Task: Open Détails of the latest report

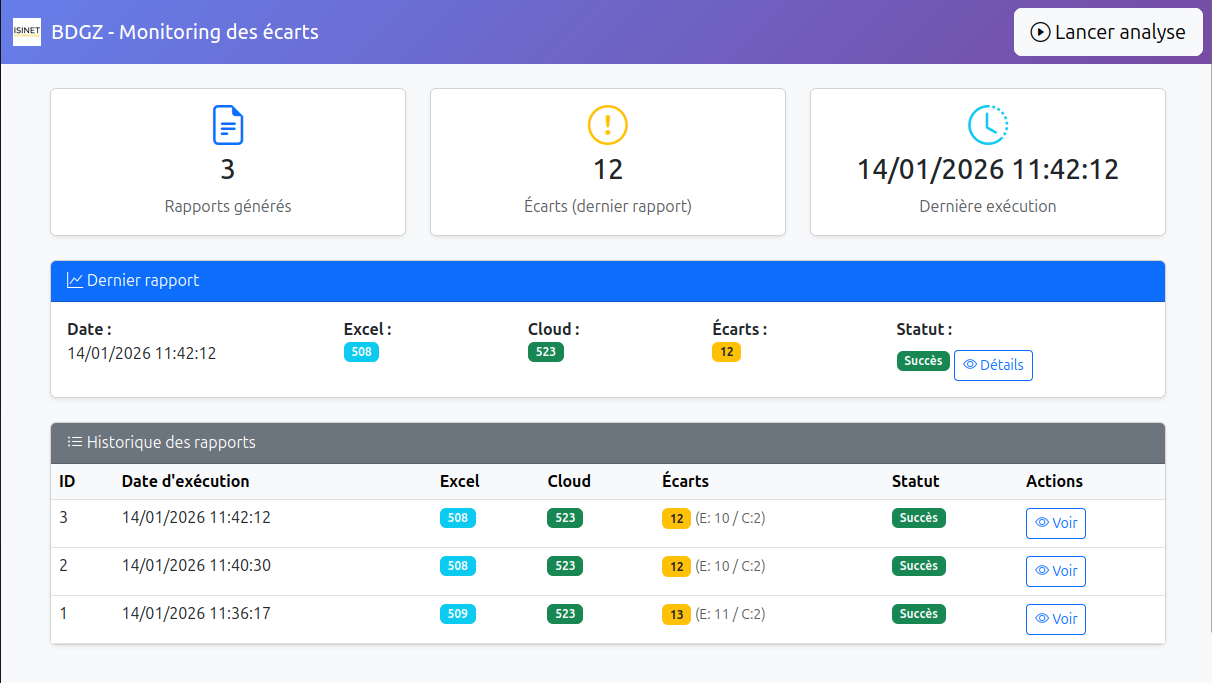Action: (x=992, y=365)
